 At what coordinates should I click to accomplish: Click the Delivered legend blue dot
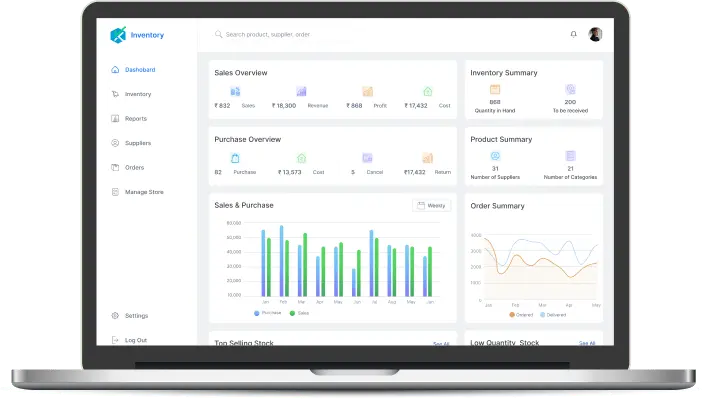point(543,315)
